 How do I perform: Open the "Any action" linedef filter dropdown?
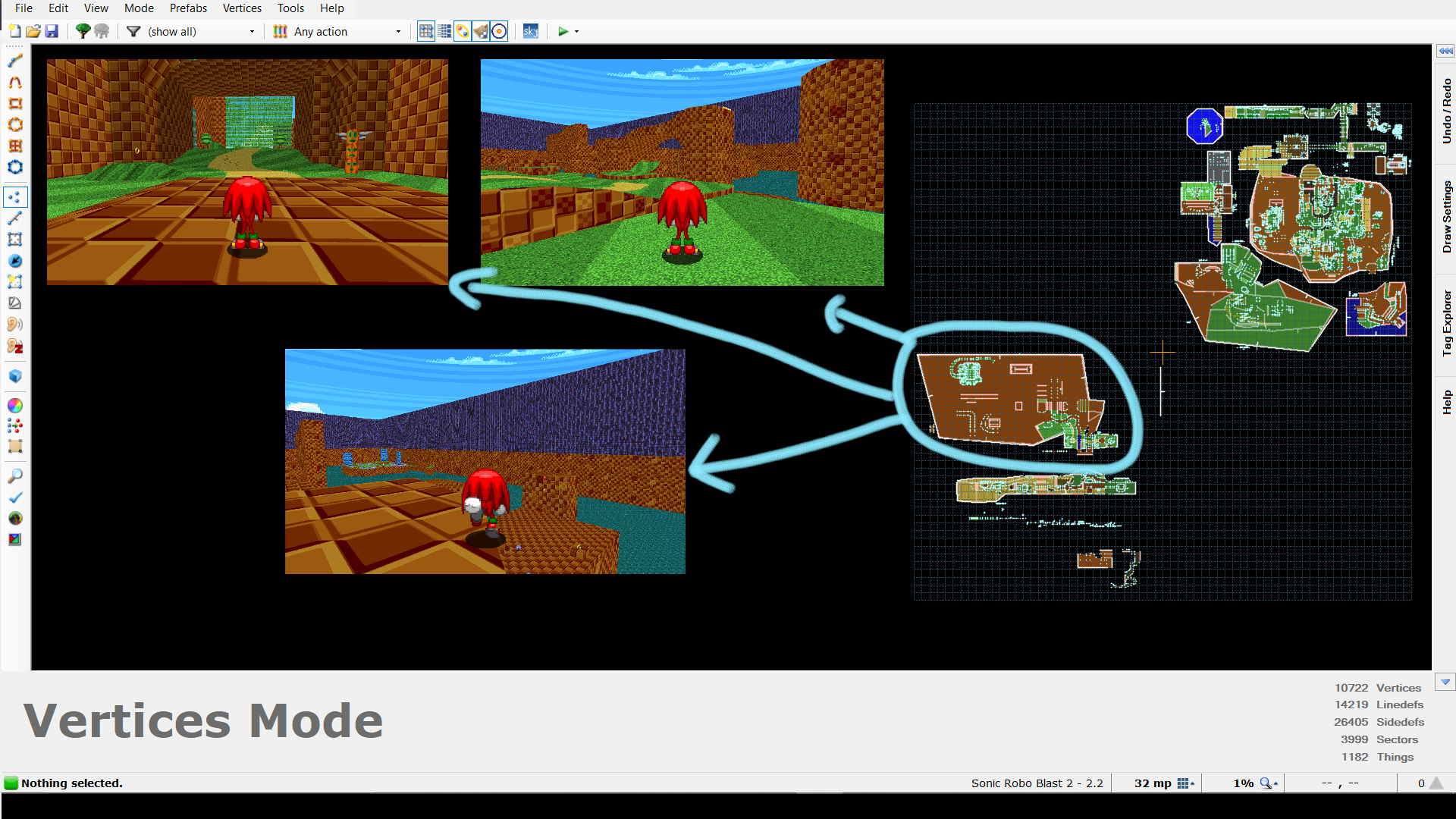coord(347,31)
